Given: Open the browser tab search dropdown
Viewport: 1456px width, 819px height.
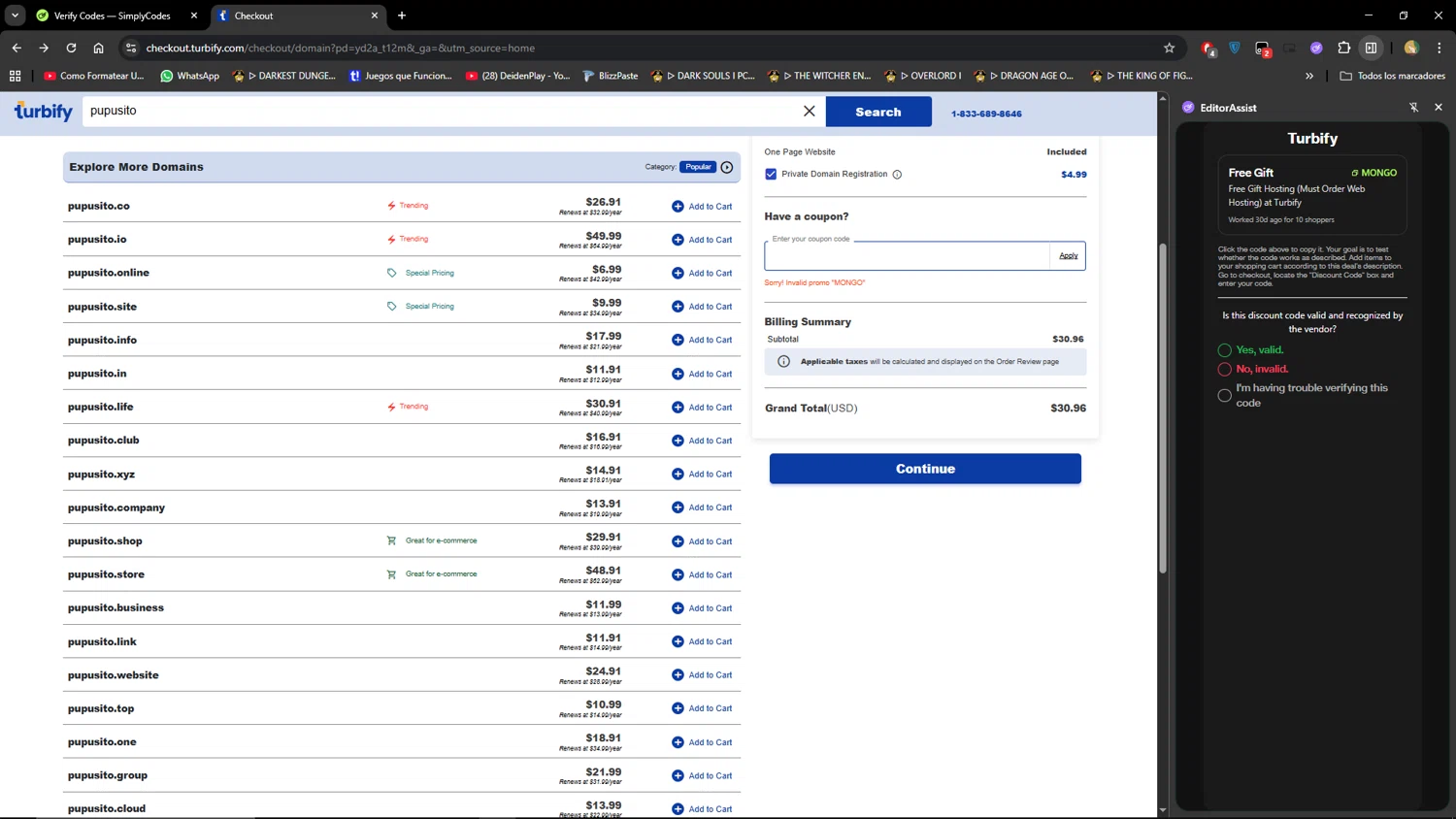Looking at the screenshot, I should [x=15, y=16].
